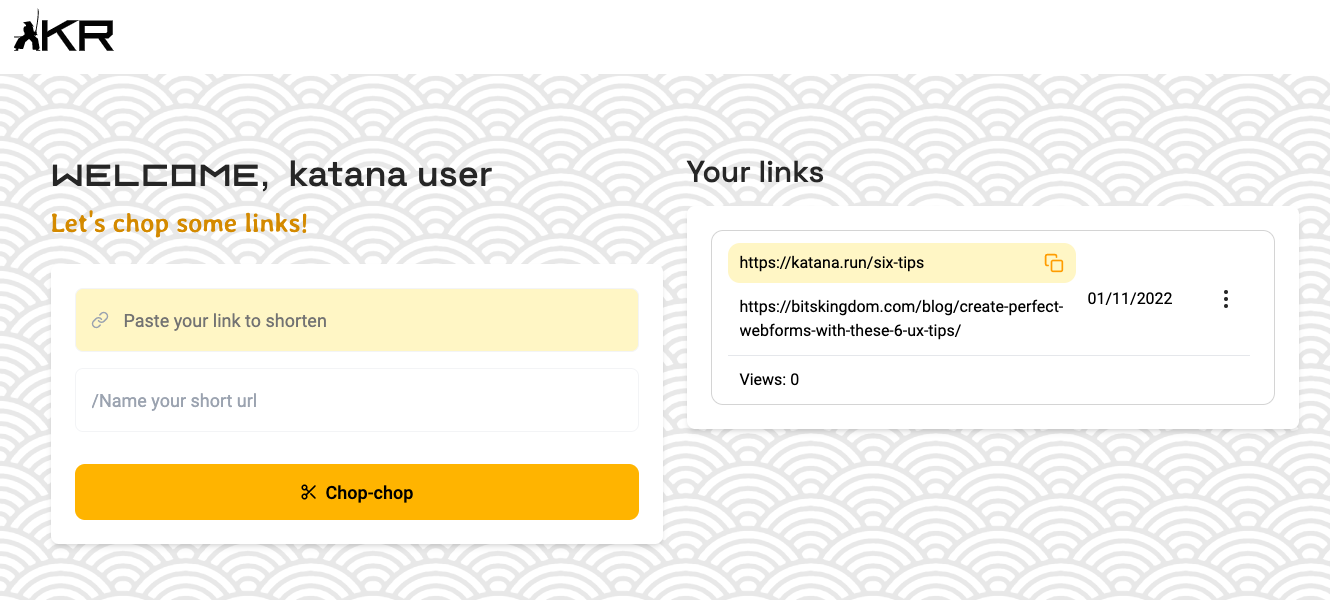1330x600 pixels.
Task: Click the 'Your links' heading
Action: (x=756, y=172)
